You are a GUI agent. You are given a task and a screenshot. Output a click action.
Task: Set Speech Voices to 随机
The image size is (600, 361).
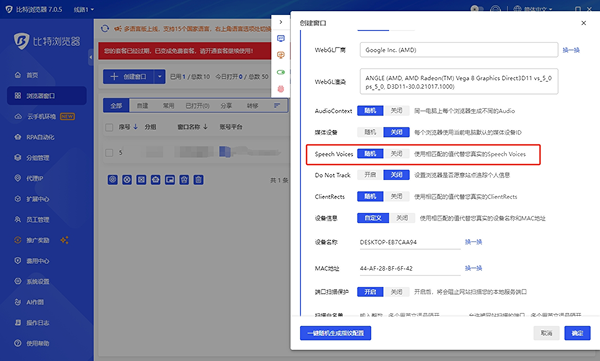(x=370, y=154)
